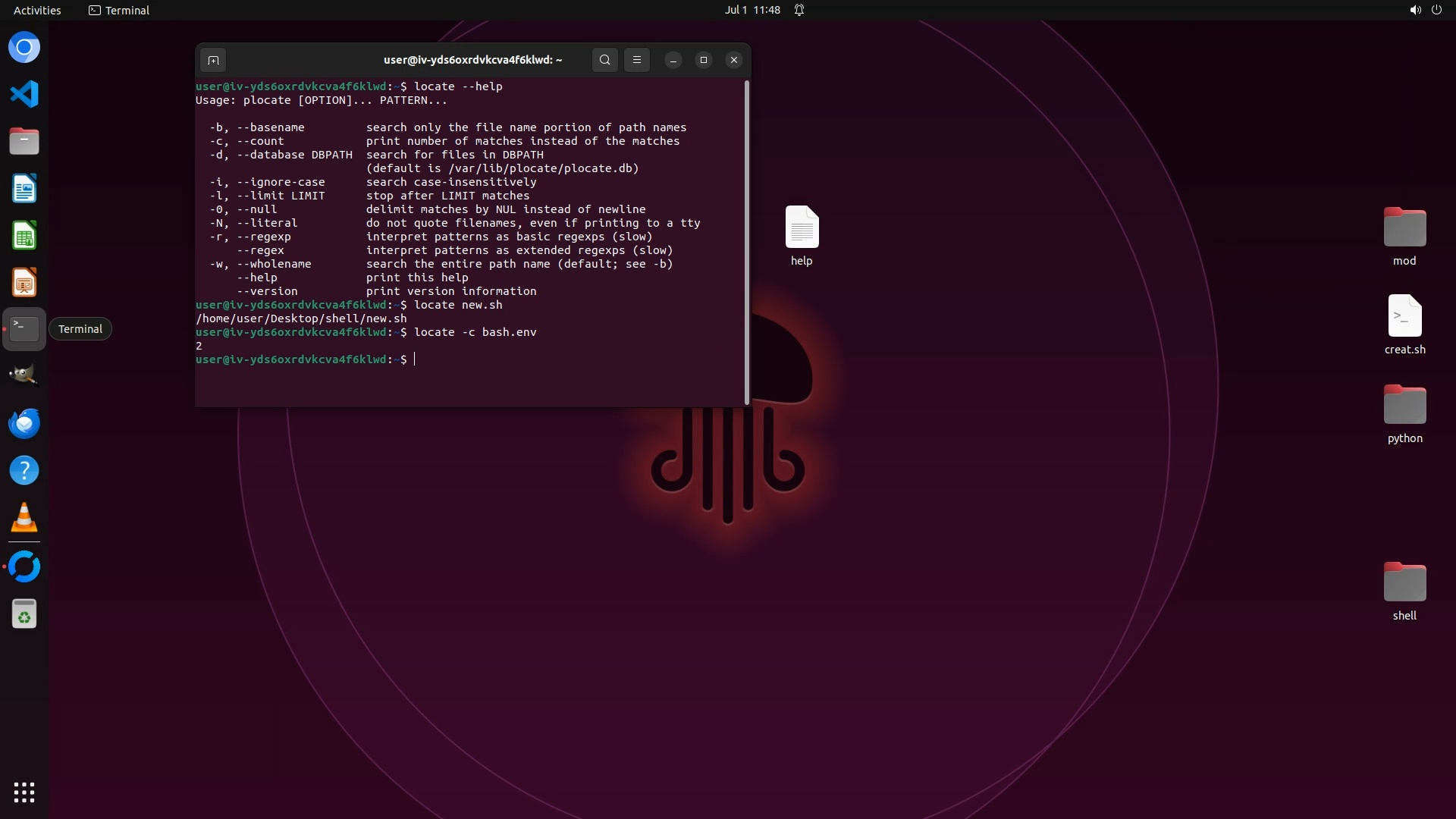Open LibreOffice Impress from dock
This screenshot has height=819, width=1456.
coord(24,283)
